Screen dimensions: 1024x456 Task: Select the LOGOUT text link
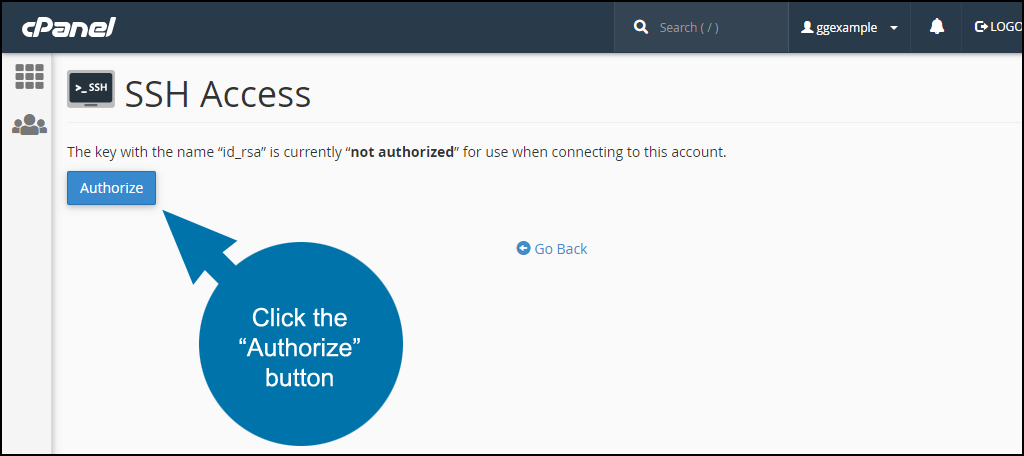pos(1006,27)
